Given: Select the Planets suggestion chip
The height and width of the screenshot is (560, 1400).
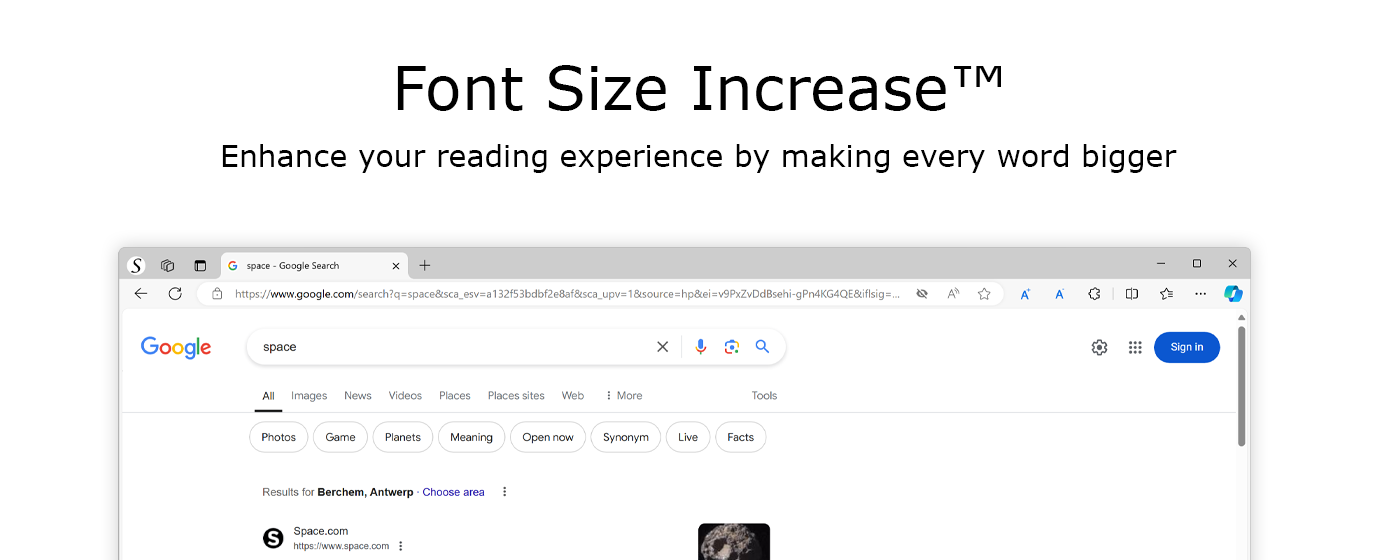Looking at the screenshot, I should (403, 437).
